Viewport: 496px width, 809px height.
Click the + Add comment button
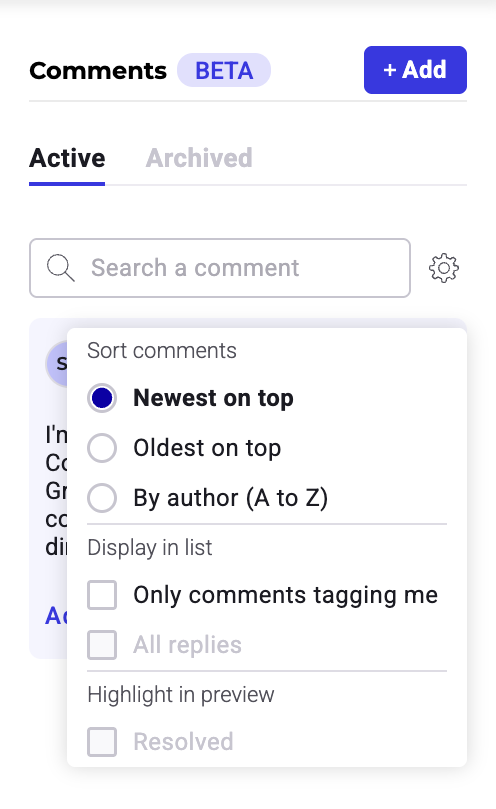(415, 70)
